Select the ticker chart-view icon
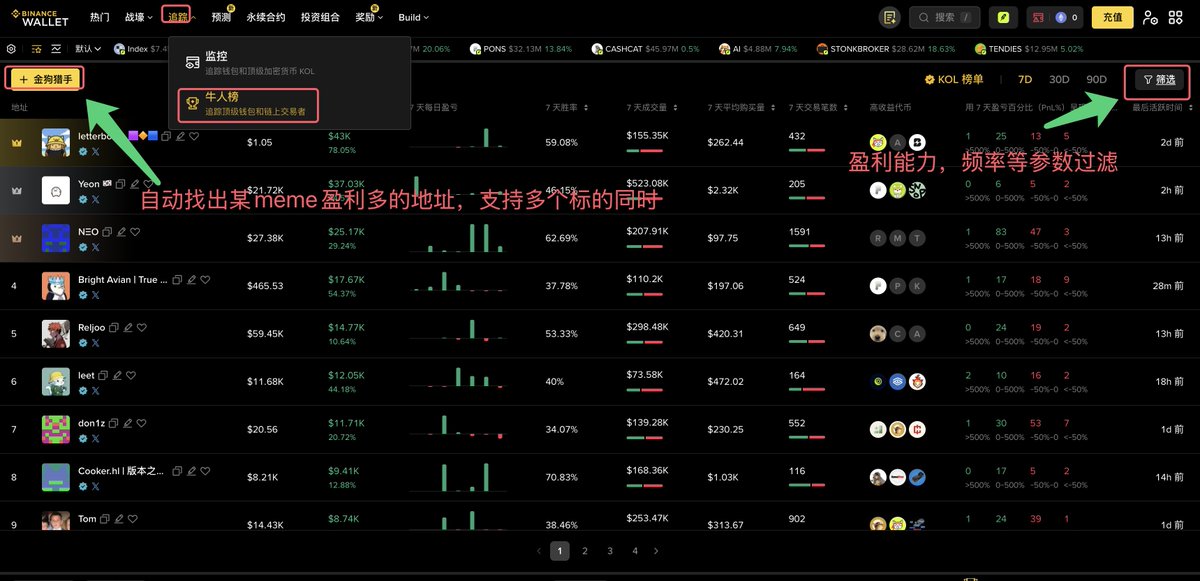Screen dimensions: 1200x581 tap(56, 48)
